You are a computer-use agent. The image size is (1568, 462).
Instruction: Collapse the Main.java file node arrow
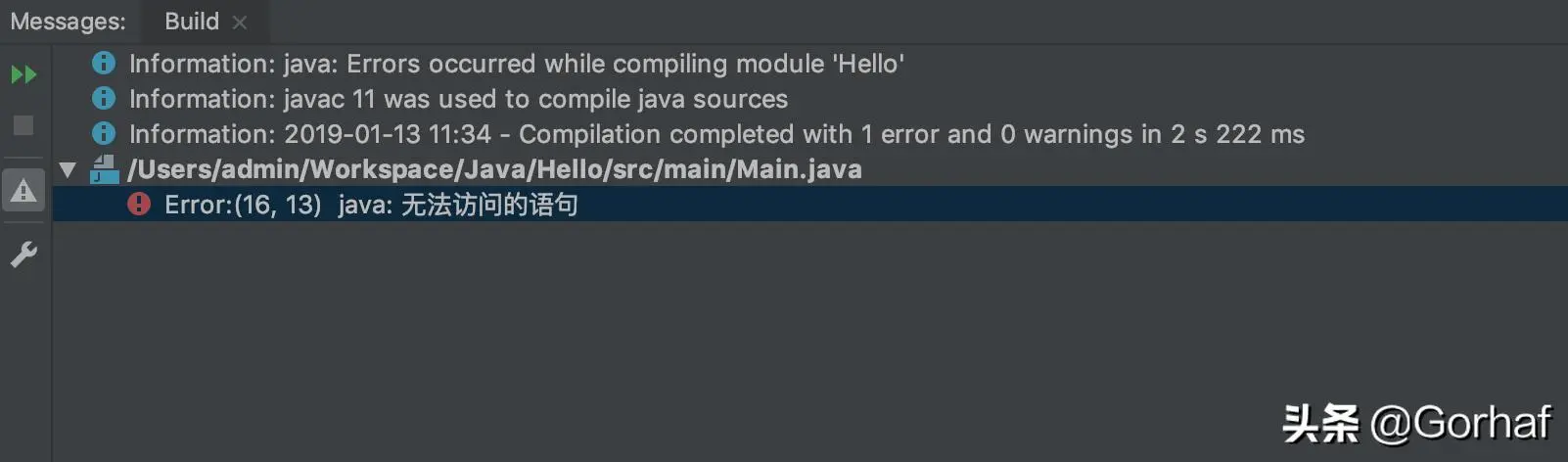pos(68,169)
